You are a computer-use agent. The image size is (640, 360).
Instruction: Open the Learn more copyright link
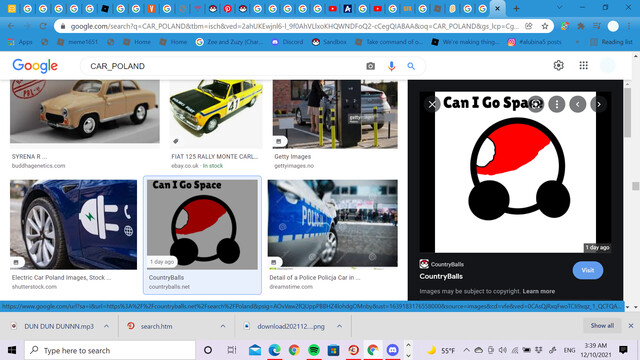[538, 291]
